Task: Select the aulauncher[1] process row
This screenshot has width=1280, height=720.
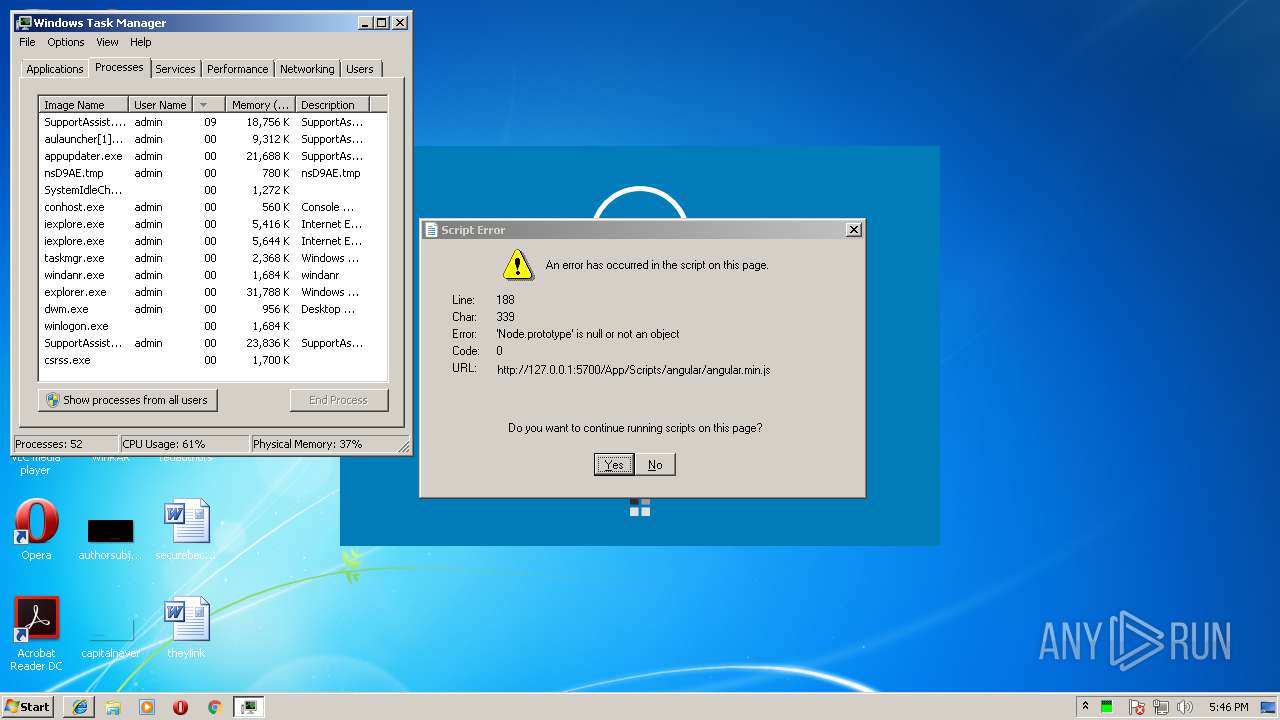Action: (x=213, y=139)
